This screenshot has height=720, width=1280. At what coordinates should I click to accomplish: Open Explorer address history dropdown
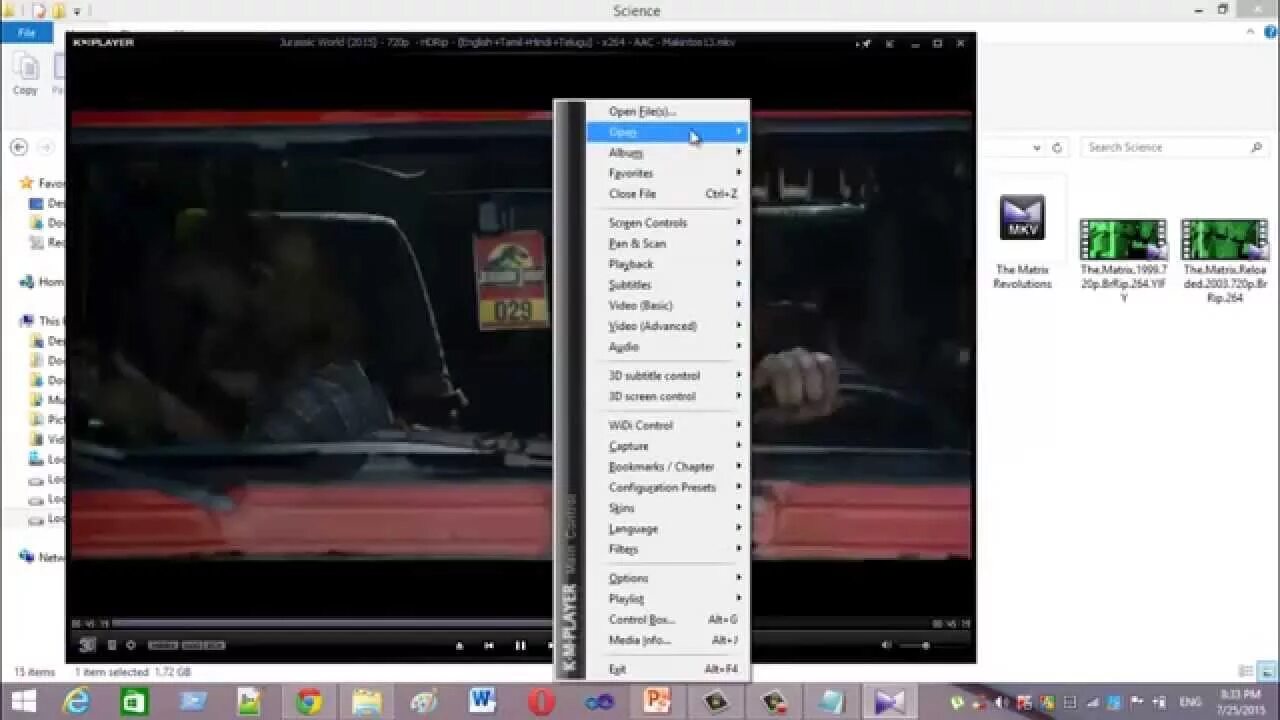(1037, 147)
